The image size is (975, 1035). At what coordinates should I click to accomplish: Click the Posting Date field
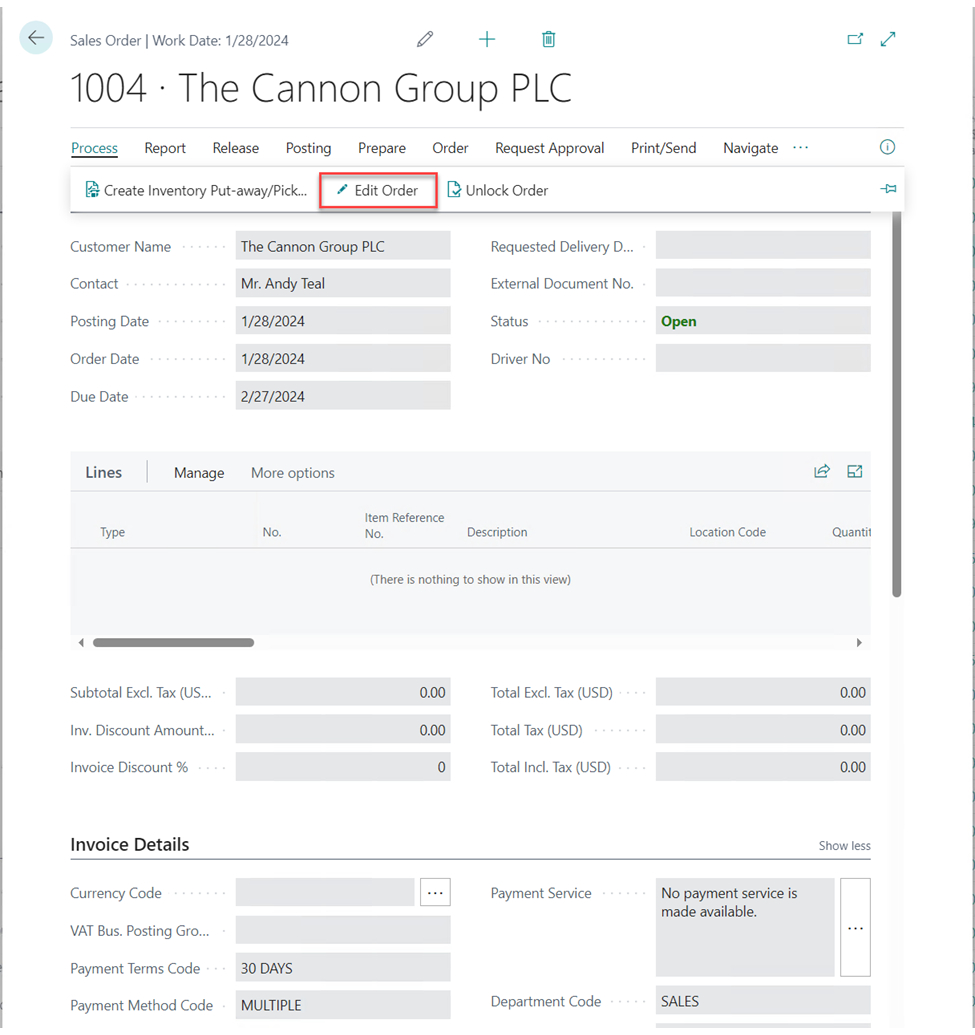pyautogui.click(x=343, y=321)
